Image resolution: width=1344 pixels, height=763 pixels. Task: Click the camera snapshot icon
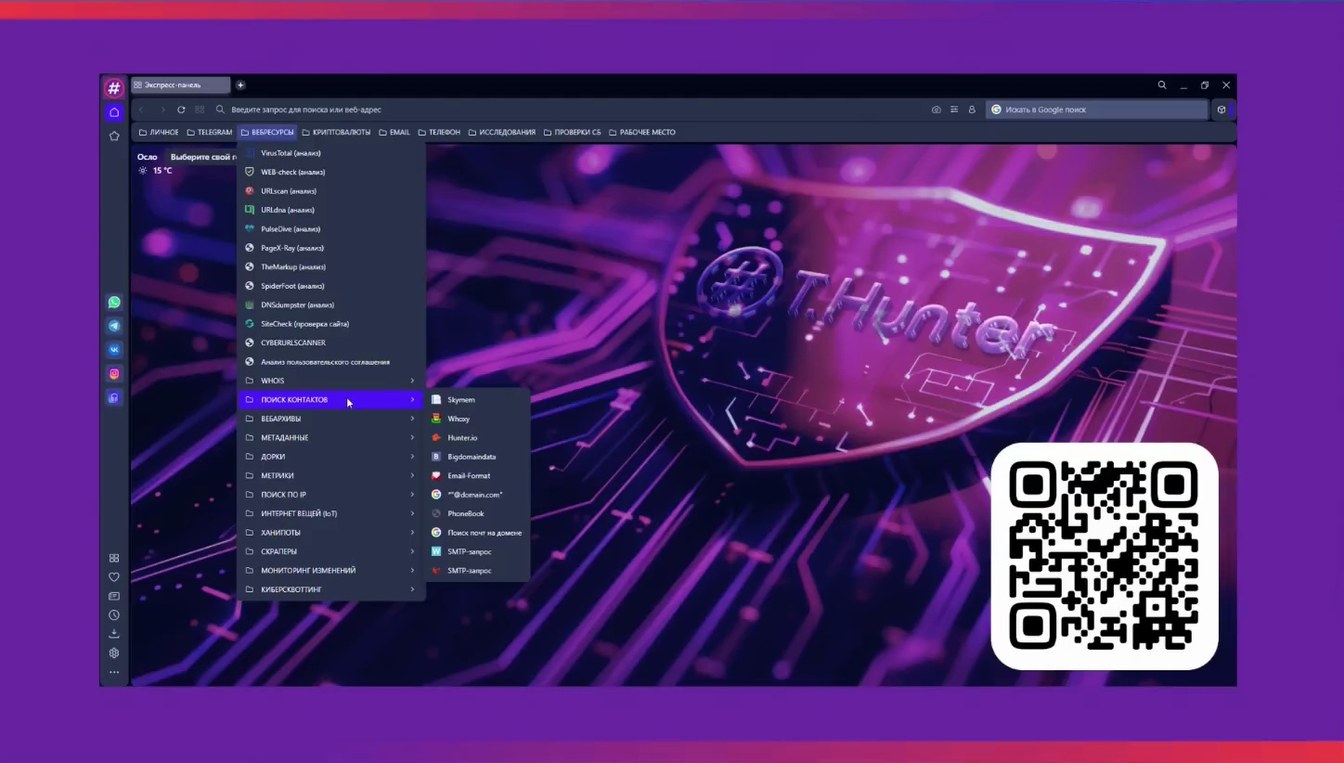(936, 110)
